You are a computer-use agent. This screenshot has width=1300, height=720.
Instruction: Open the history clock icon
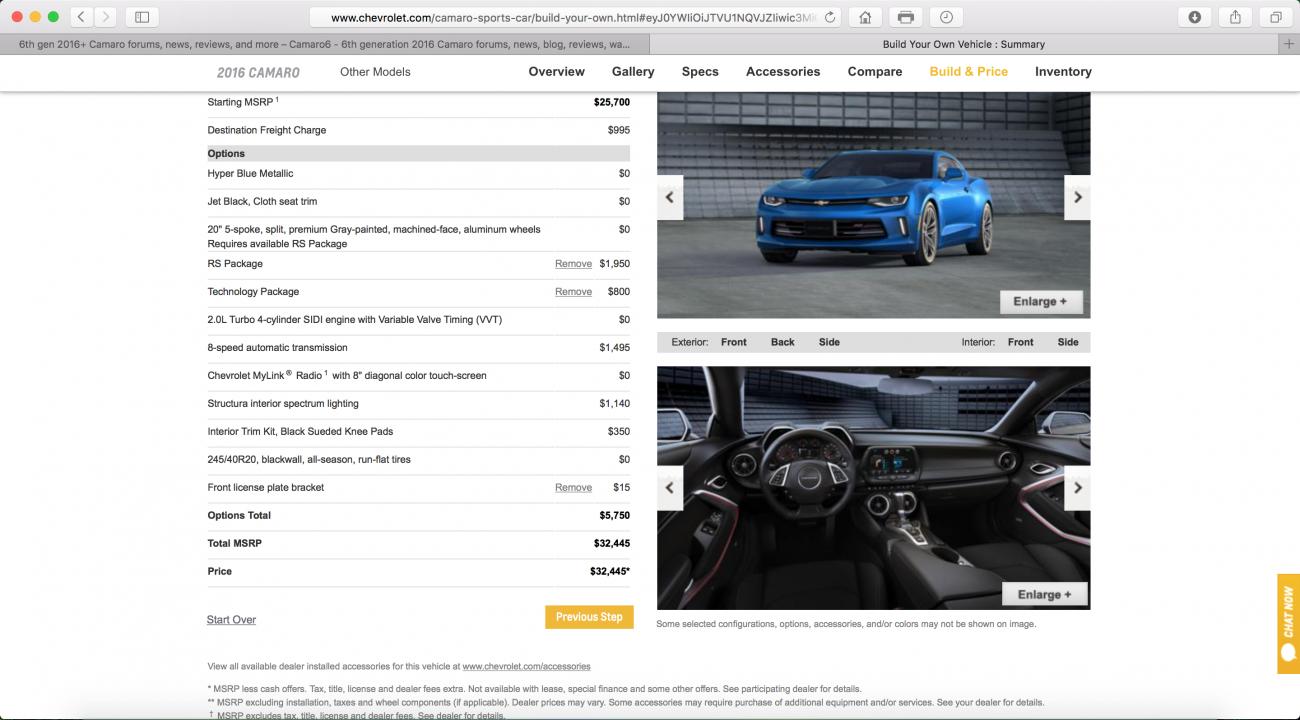pyautogui.click(x=946, y=17)
